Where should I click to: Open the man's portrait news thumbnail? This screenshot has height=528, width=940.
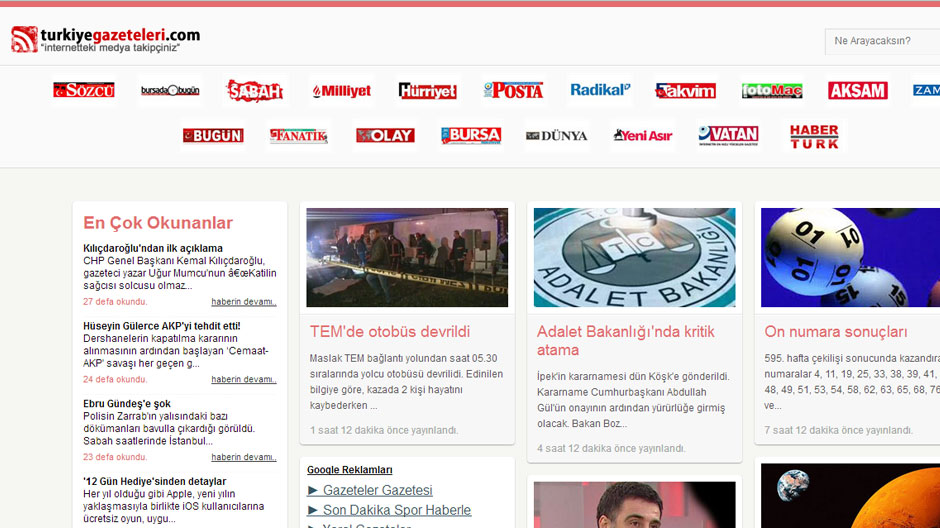[x=634, y=505]
